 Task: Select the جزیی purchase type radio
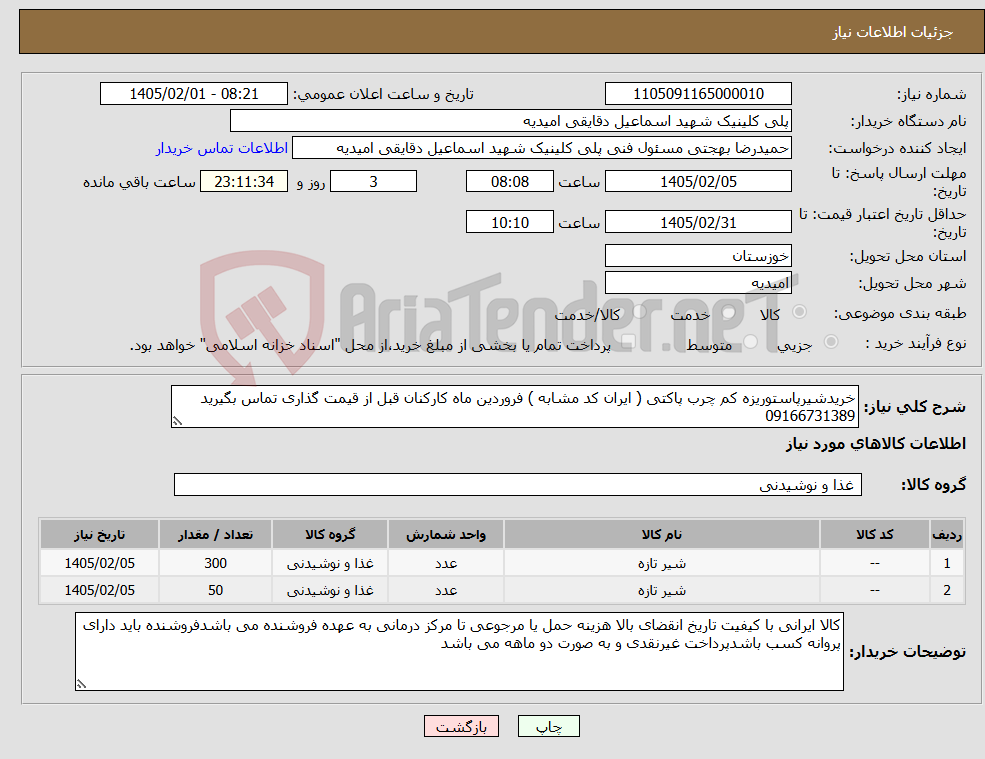tap(830, 342)
